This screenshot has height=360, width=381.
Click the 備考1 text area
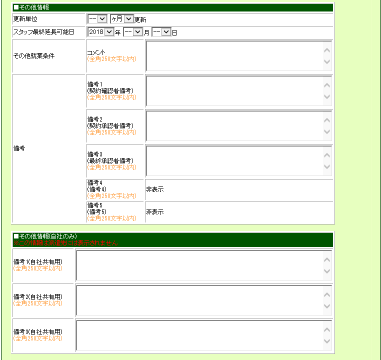[x=239, y=91]
